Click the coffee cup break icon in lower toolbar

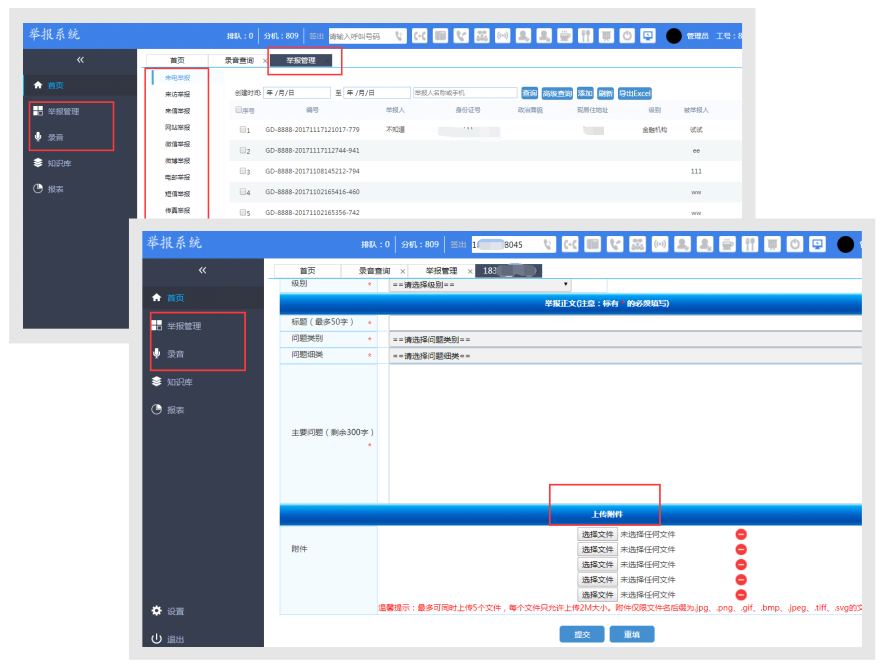727,245
